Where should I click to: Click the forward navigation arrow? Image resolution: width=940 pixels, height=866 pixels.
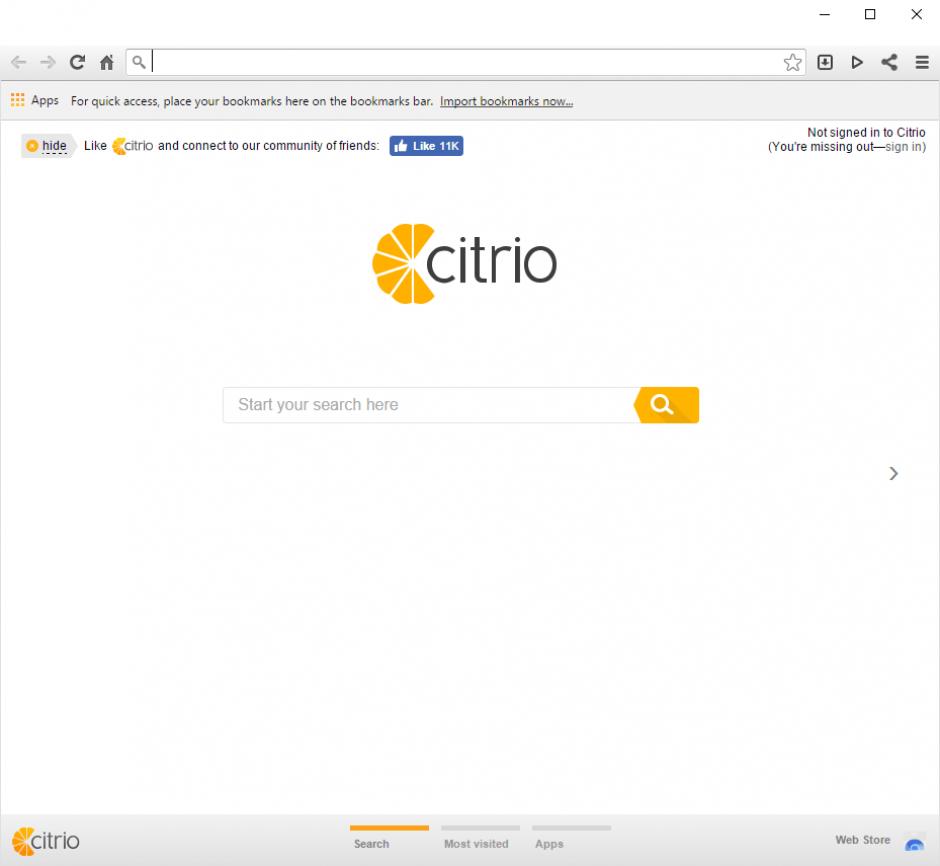pos(48,62)
